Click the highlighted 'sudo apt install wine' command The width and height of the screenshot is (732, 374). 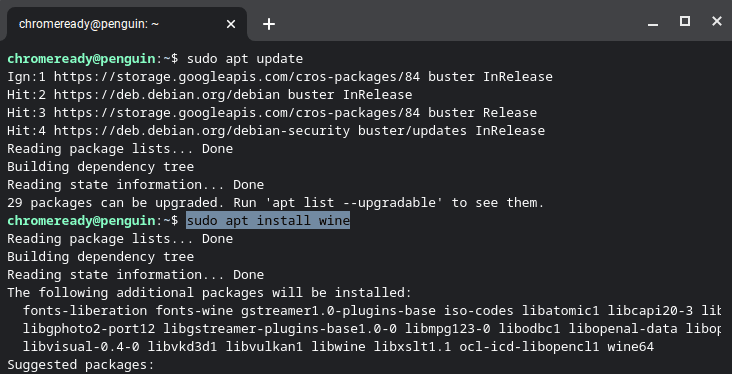click(x=268, y=220)
